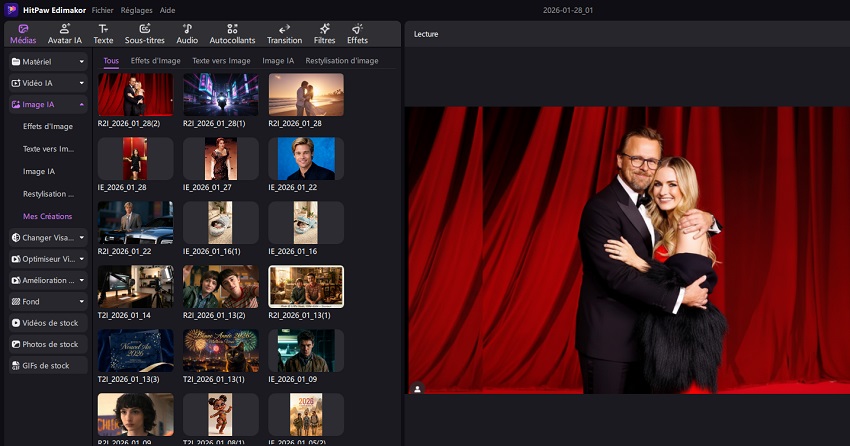
Task: Select thumbnail R2I_2026_01_28(2)
Action: coord(136,95)
